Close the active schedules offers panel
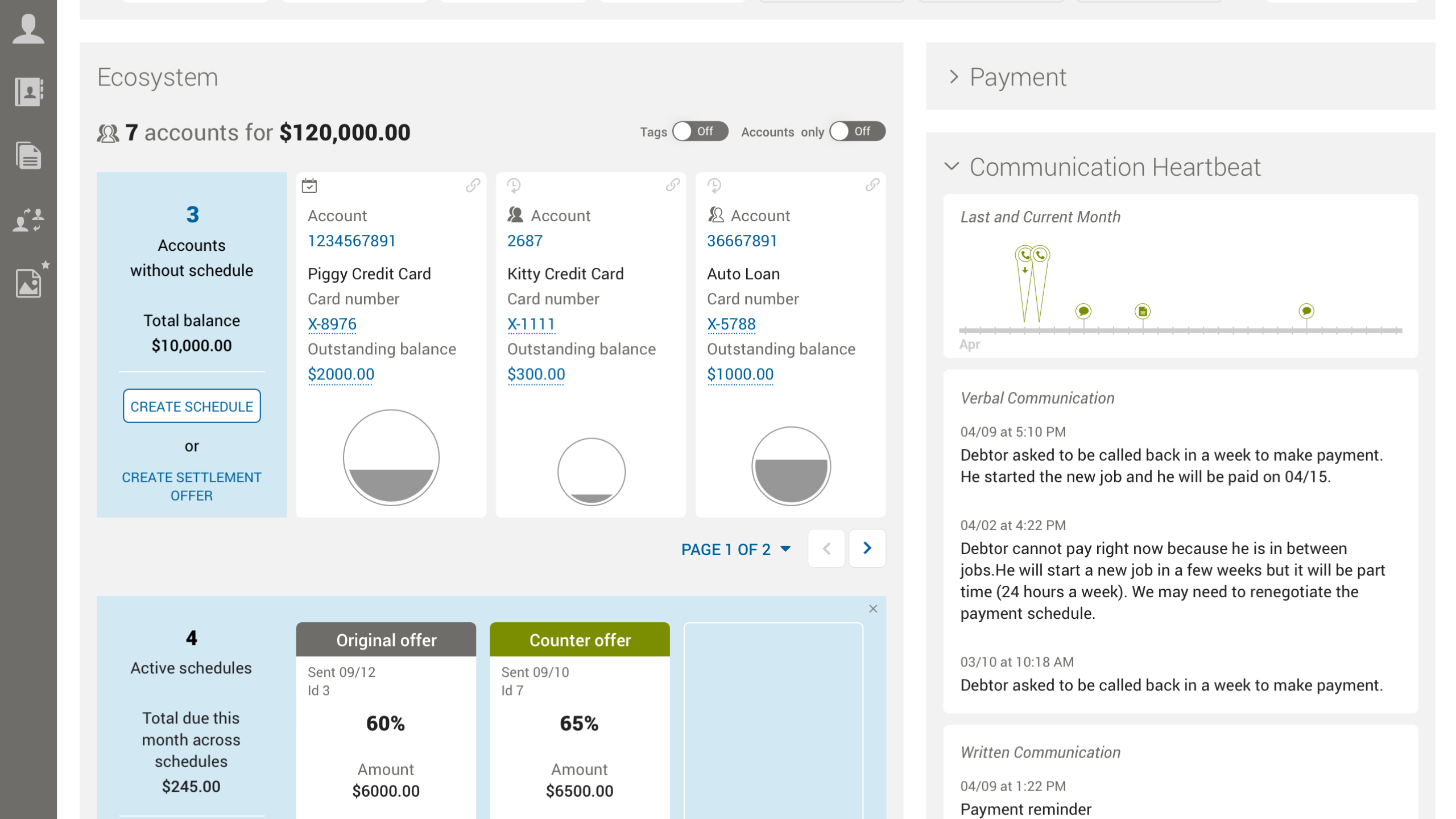 click(x=873, y=609)
